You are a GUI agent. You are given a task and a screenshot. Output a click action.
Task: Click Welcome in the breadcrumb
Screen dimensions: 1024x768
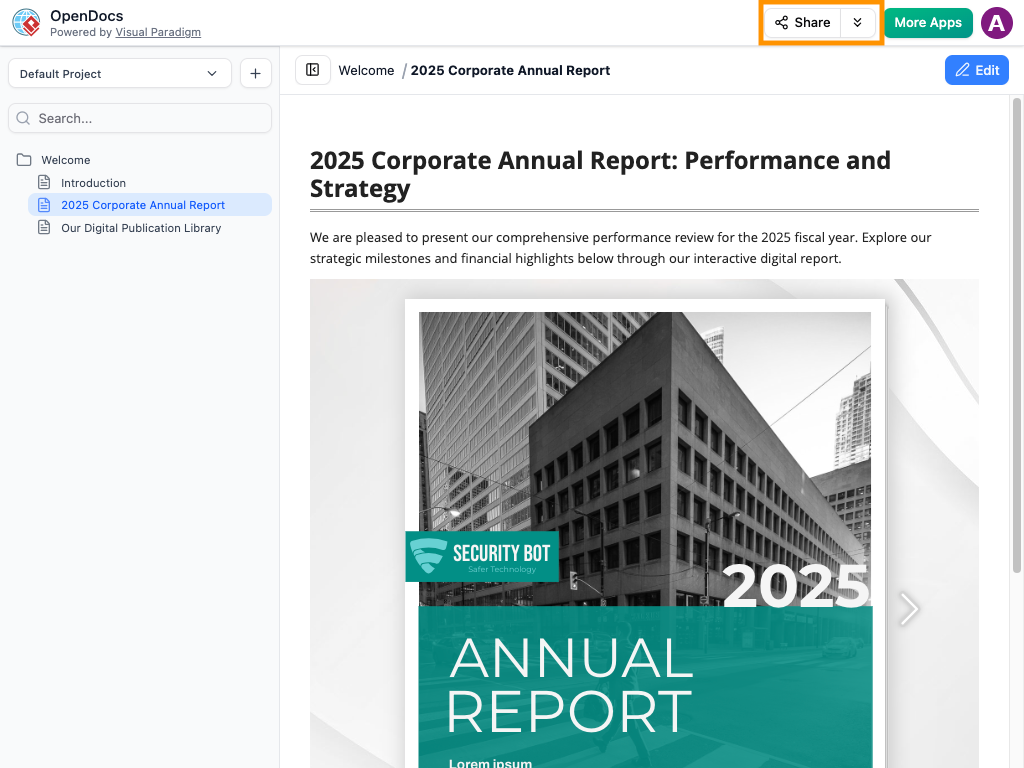click(366, 71)
